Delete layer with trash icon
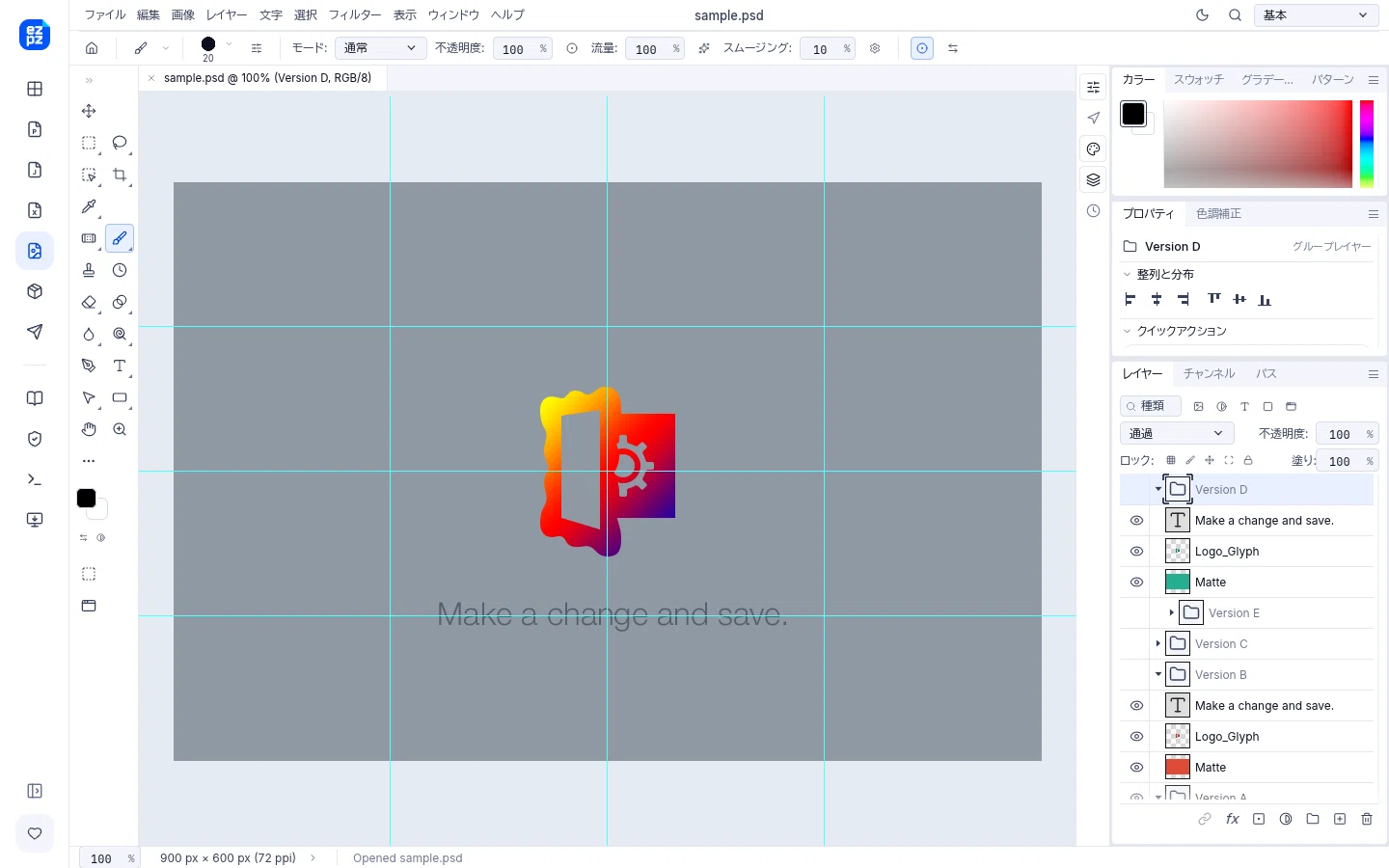1389x868 pixels. (1367, 819)
